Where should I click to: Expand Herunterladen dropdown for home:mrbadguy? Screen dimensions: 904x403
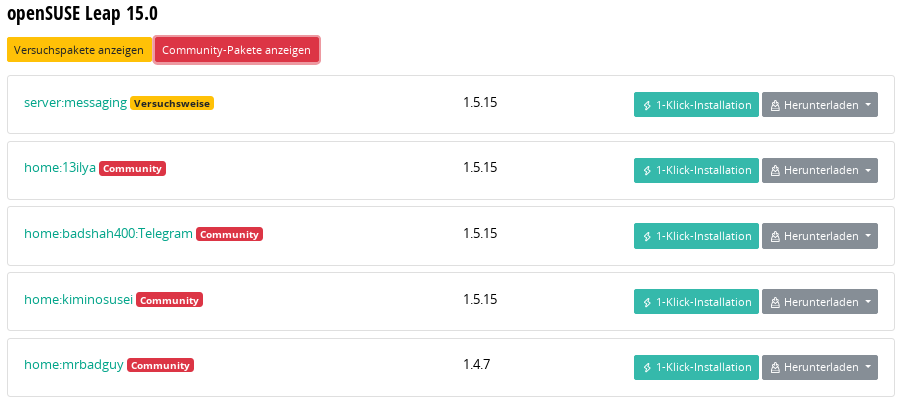820,367
